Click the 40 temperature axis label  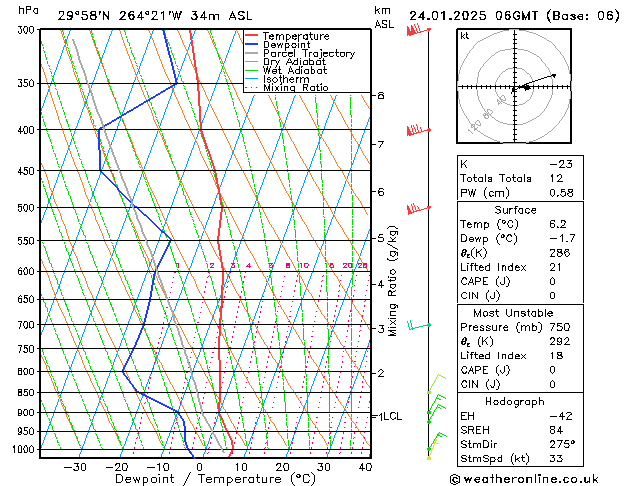coord(365,467)
